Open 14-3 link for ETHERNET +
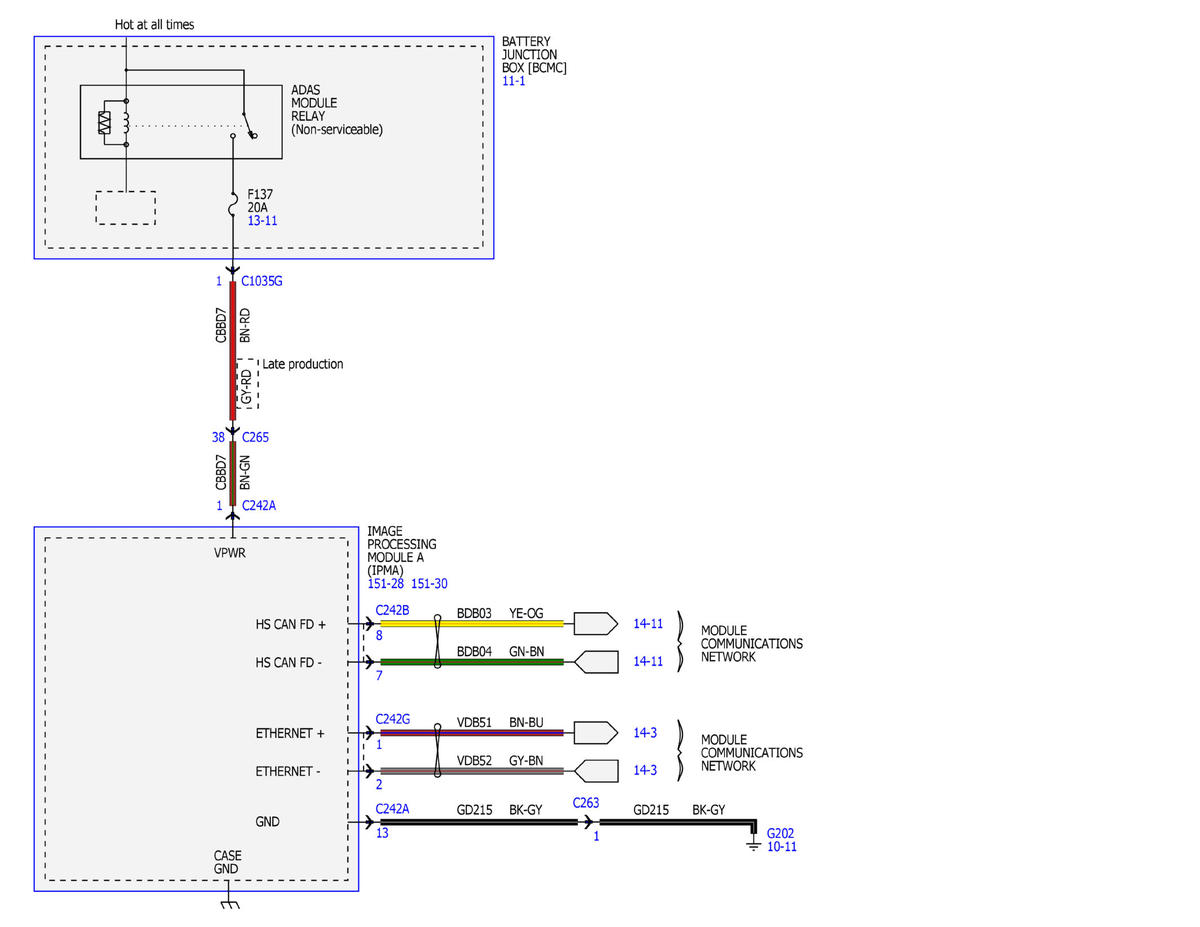Viewport: 1200px width, 927px height. point(645,733)
